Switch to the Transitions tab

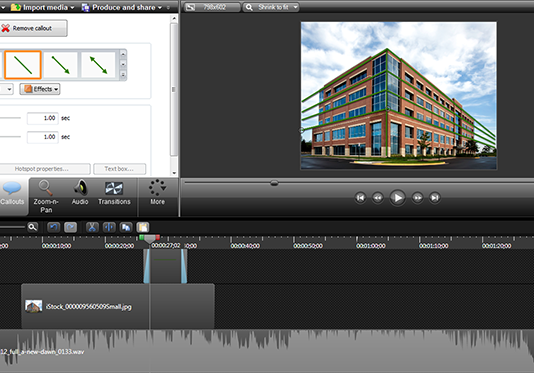[x=114, y=193]
